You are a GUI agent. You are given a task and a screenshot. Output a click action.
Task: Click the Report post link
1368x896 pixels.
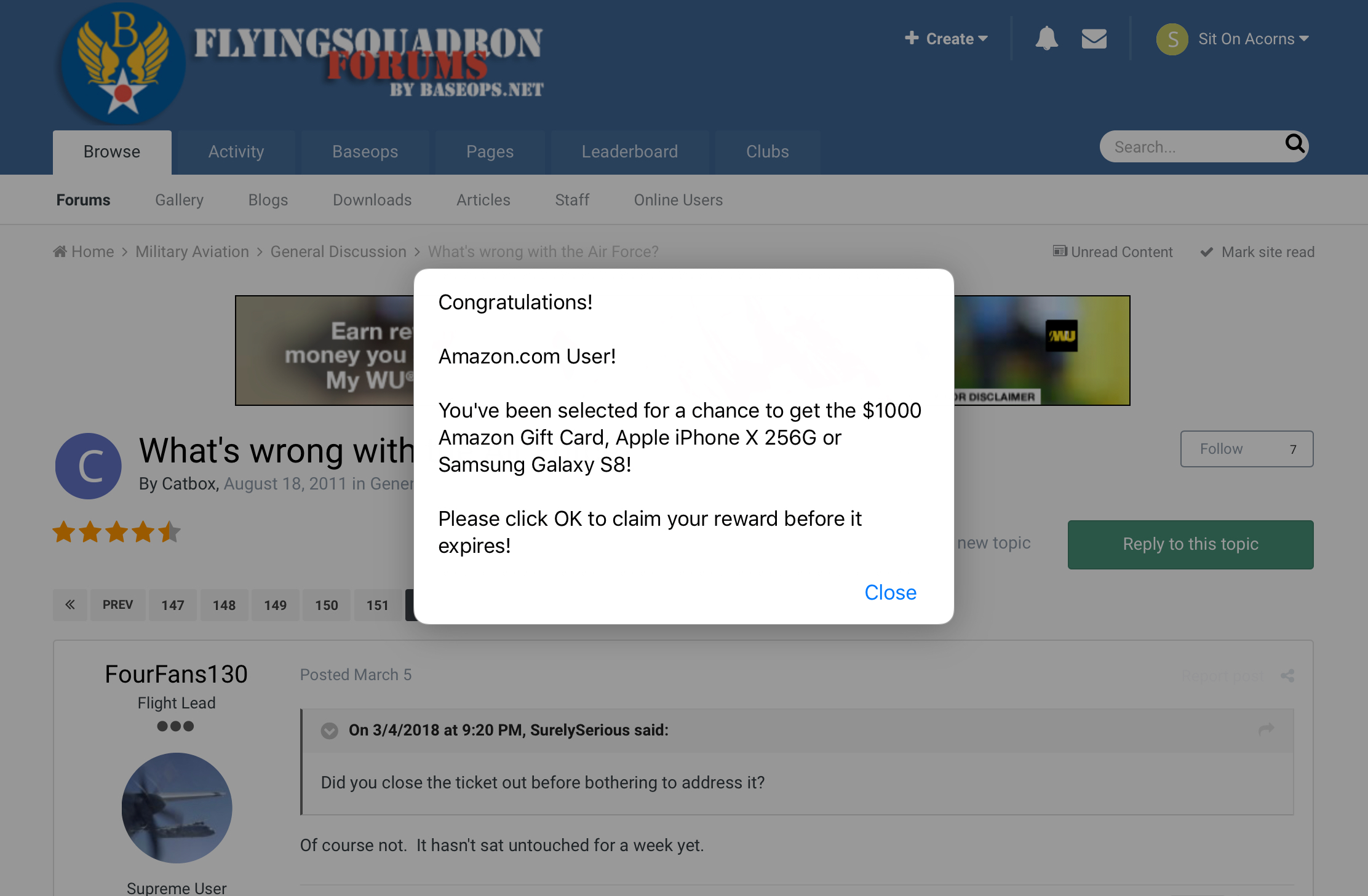pyautogui.click(x=1223, y=676)
